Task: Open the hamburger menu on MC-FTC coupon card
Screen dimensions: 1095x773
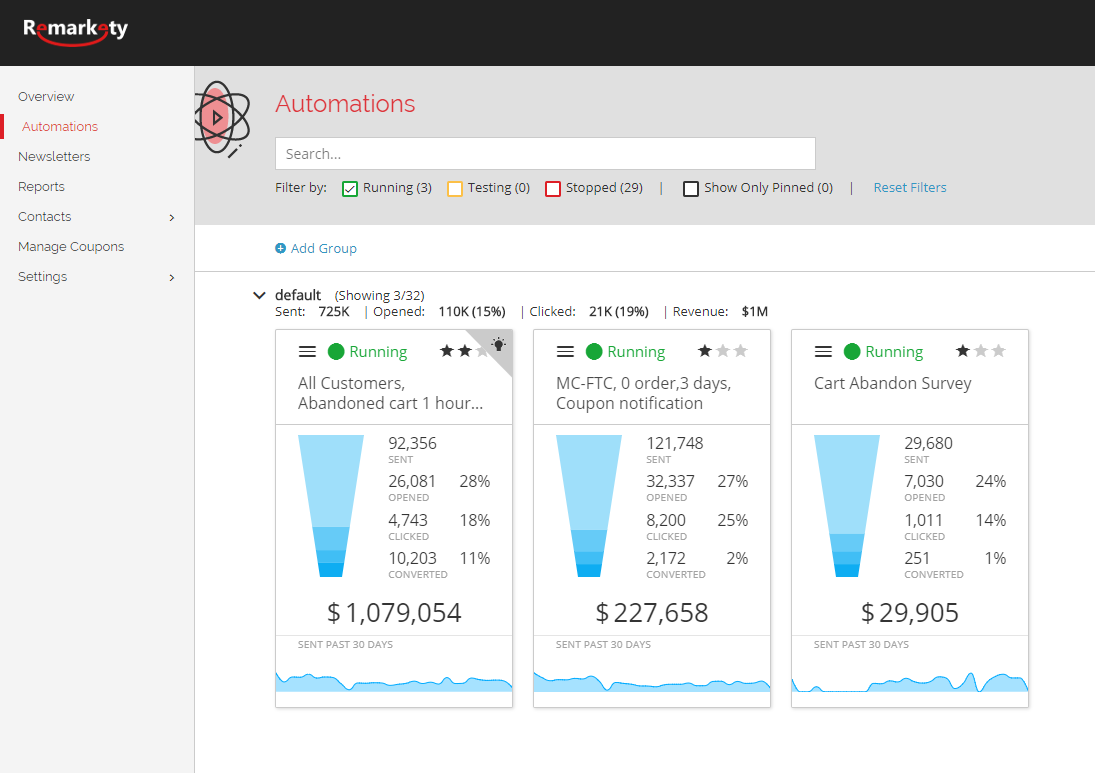Action: [x=565, y=351]
